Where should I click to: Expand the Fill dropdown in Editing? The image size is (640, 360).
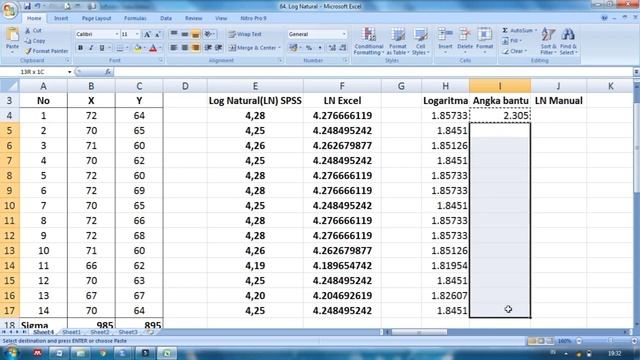point(521,41)
